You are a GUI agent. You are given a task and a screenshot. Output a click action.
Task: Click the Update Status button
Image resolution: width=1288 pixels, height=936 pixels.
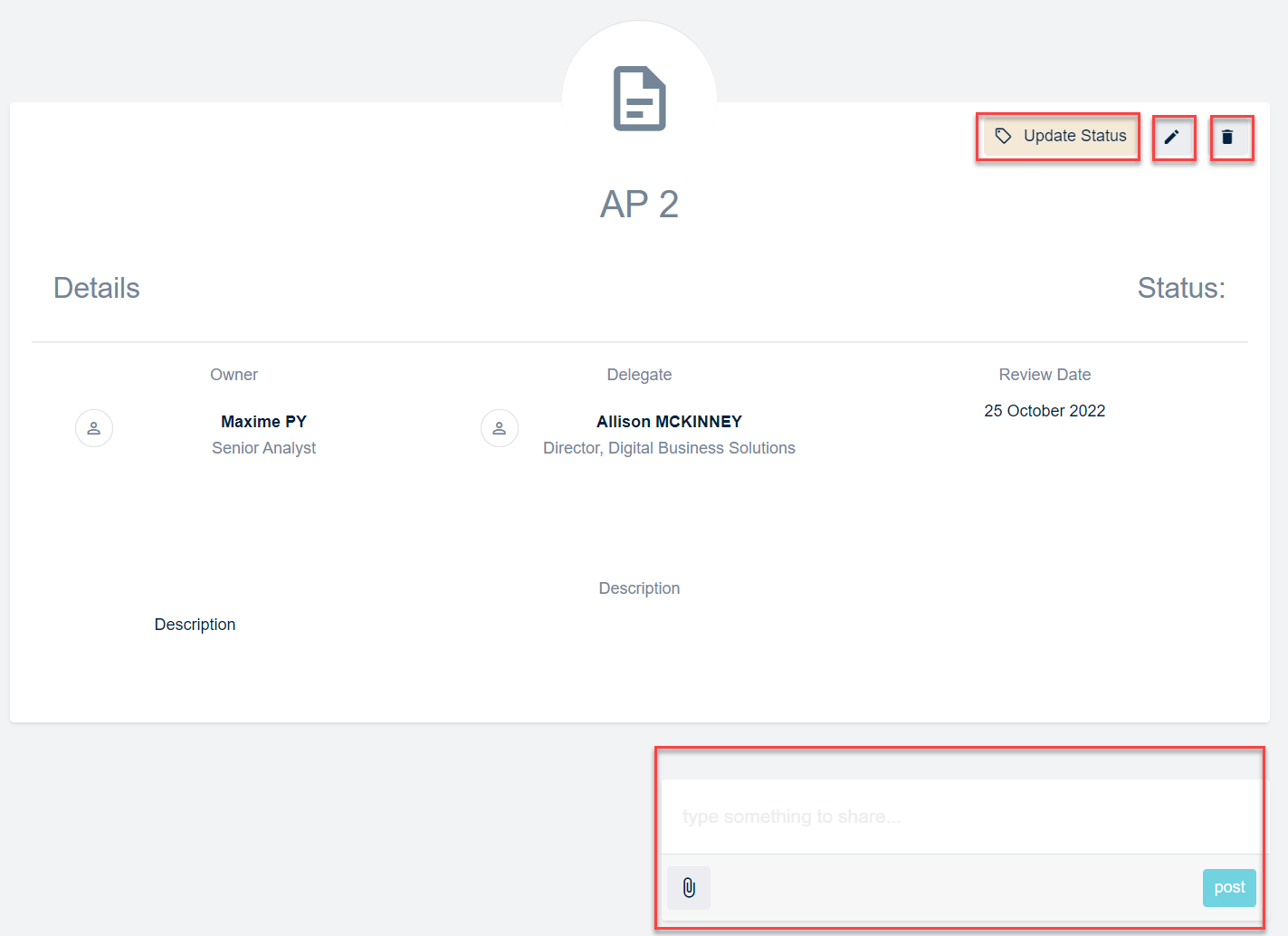tap(1059, 137)
